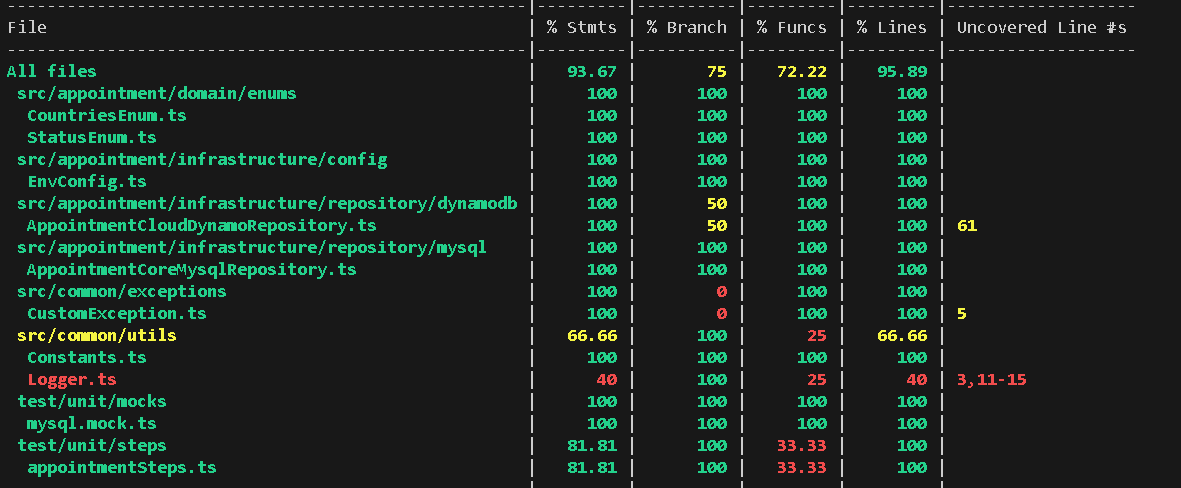Click the CountriesEnum.ts file name
Screen dimensions: 1181x488
107,116
